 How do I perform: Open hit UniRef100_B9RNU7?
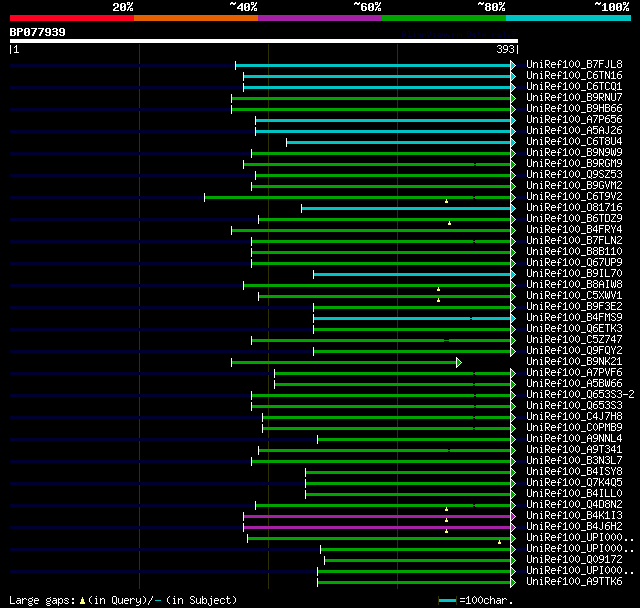coord(574,98)
